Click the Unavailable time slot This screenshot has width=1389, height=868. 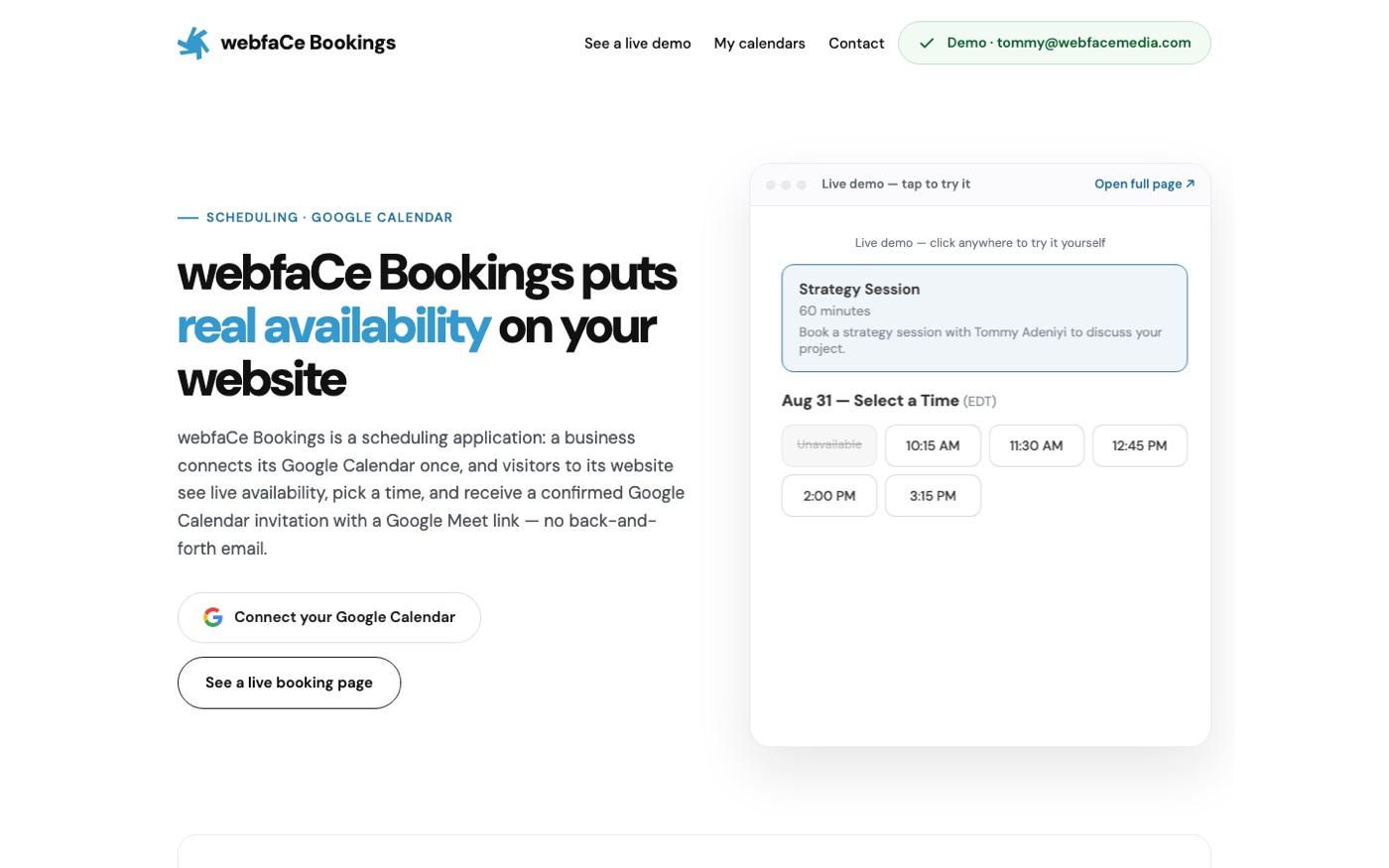(829, 445)
